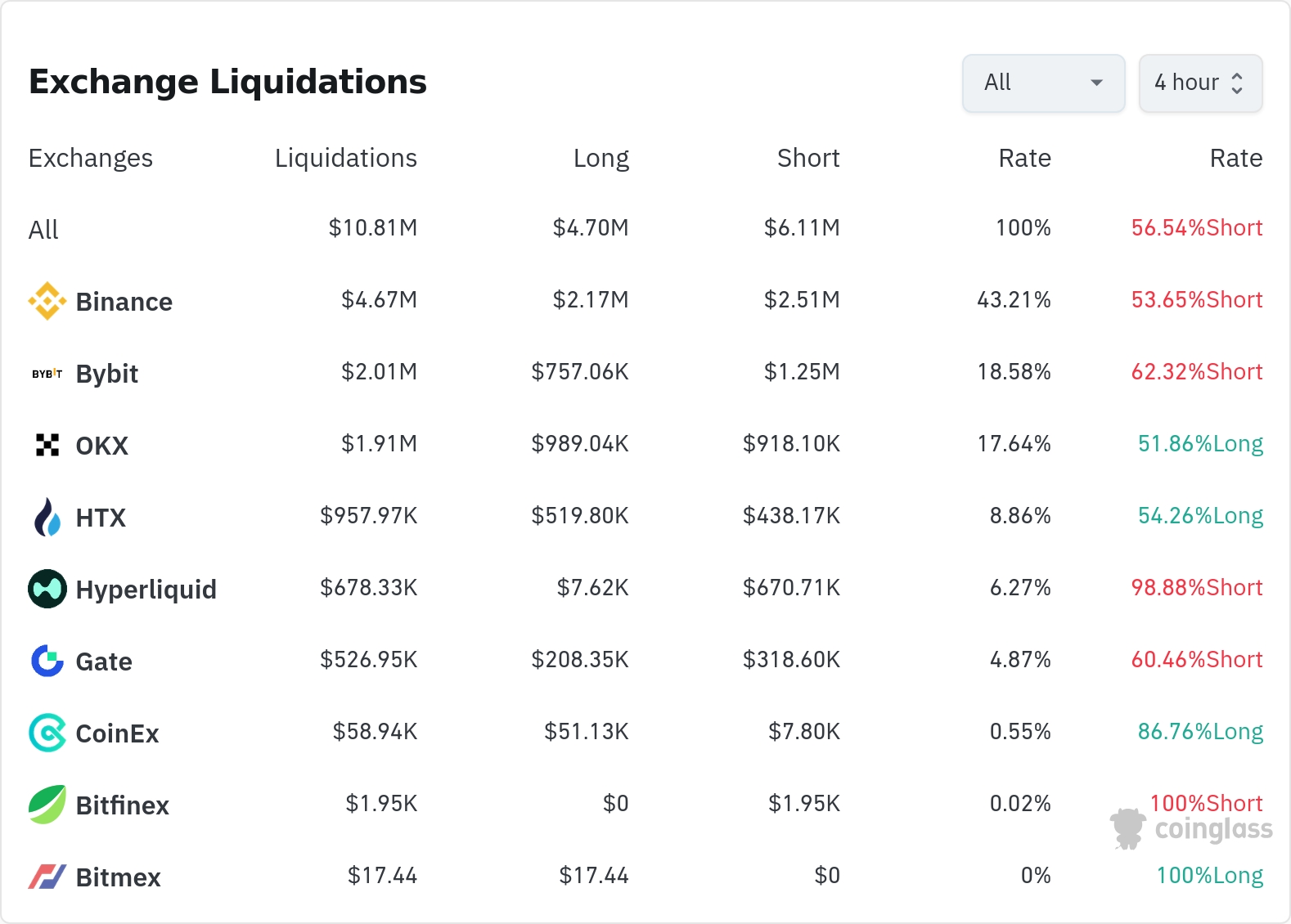Viewport: 1291px width, 924px height.
Task: Click the coinglass watermark logo
Action: pyautogui.click(x=1191, y=829)
